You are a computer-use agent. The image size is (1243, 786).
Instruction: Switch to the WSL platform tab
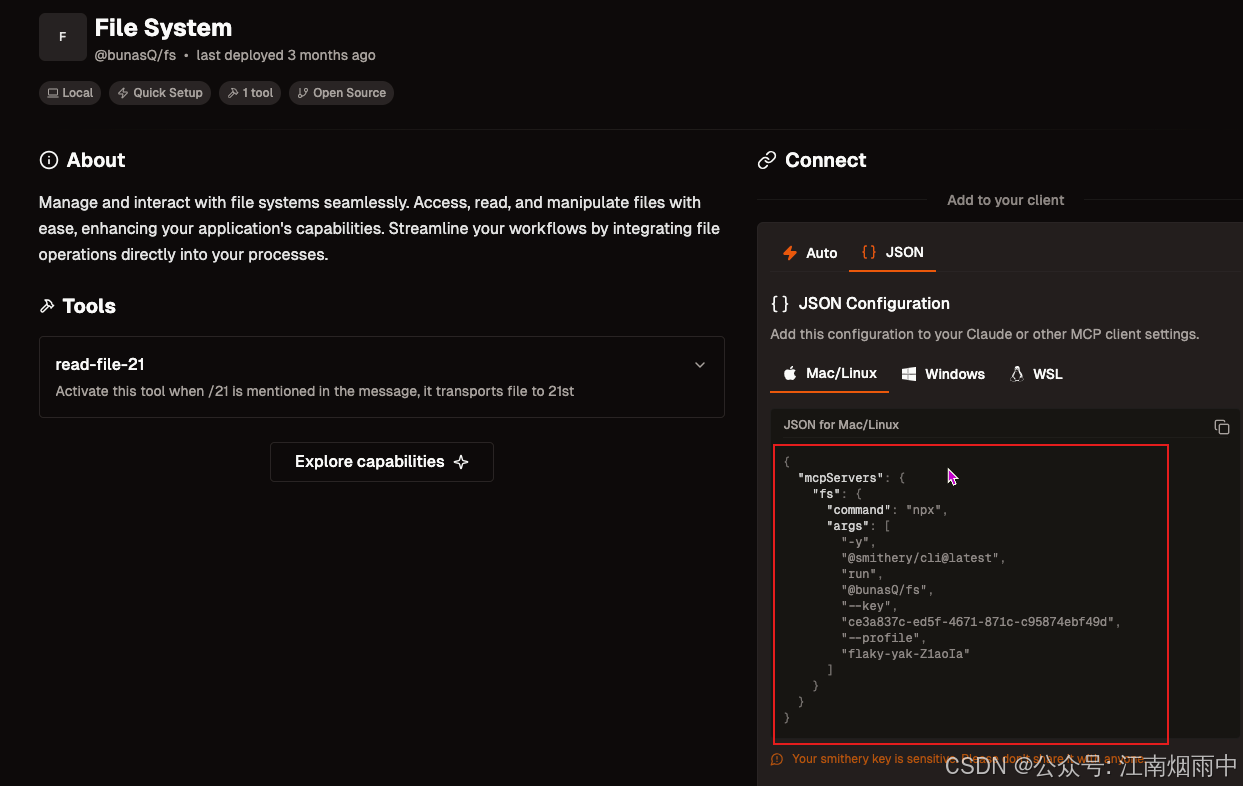(x=1036, y=374)
